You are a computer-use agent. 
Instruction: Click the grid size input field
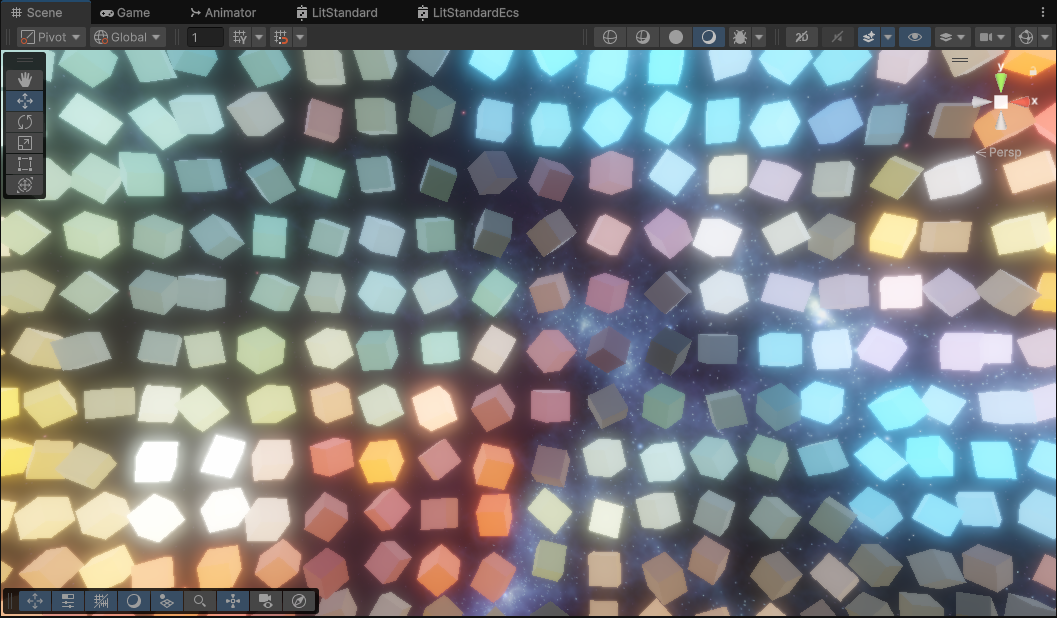[205, 36]
